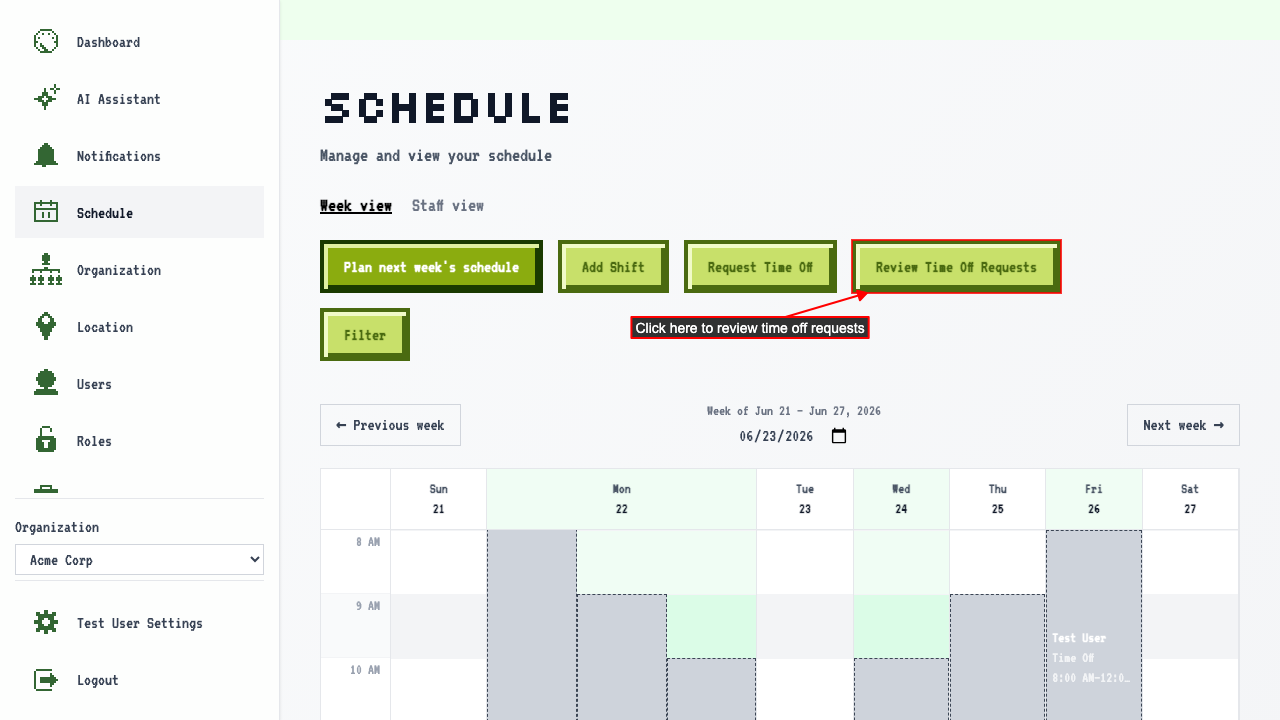The image size is (1280, 720).
Task: Switch to the Staff view tab
Action: pyautogui.click(x=448, y=206)
